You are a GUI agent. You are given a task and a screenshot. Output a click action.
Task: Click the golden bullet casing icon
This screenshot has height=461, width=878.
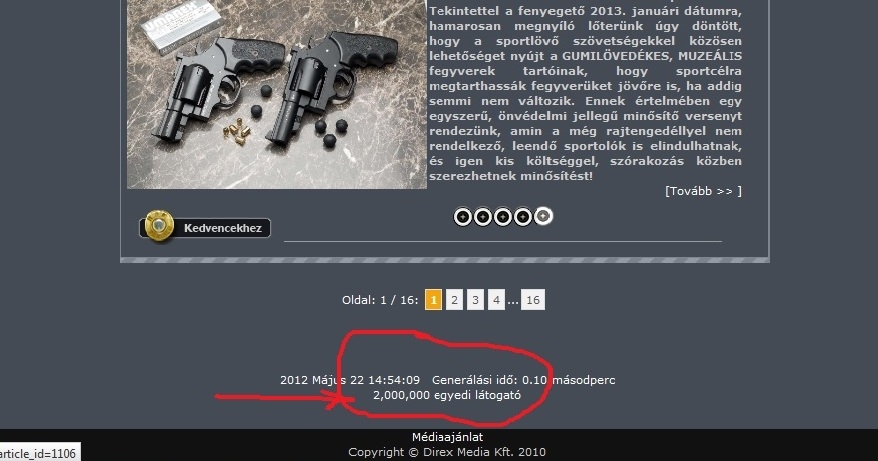(x=159, y=226)
